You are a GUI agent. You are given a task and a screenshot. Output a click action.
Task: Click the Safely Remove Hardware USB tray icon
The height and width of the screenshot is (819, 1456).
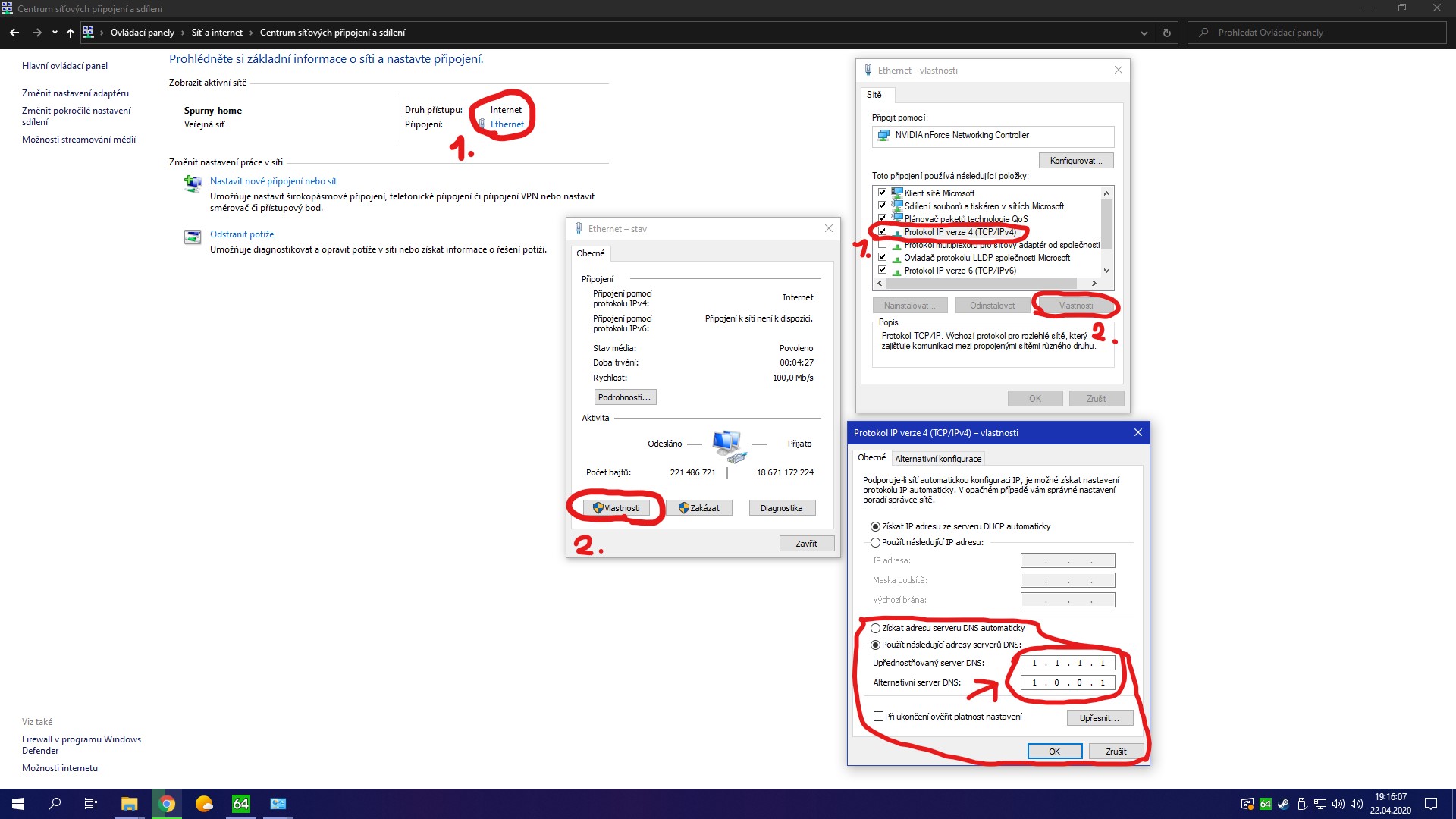pos(1301,804)
